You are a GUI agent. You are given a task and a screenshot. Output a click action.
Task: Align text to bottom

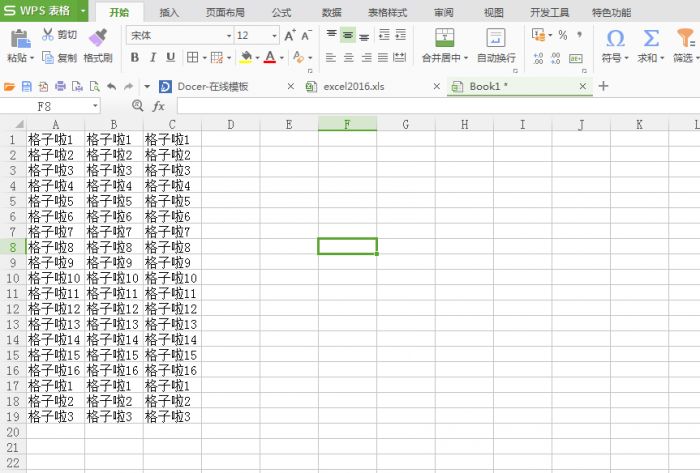click(364, 36)
